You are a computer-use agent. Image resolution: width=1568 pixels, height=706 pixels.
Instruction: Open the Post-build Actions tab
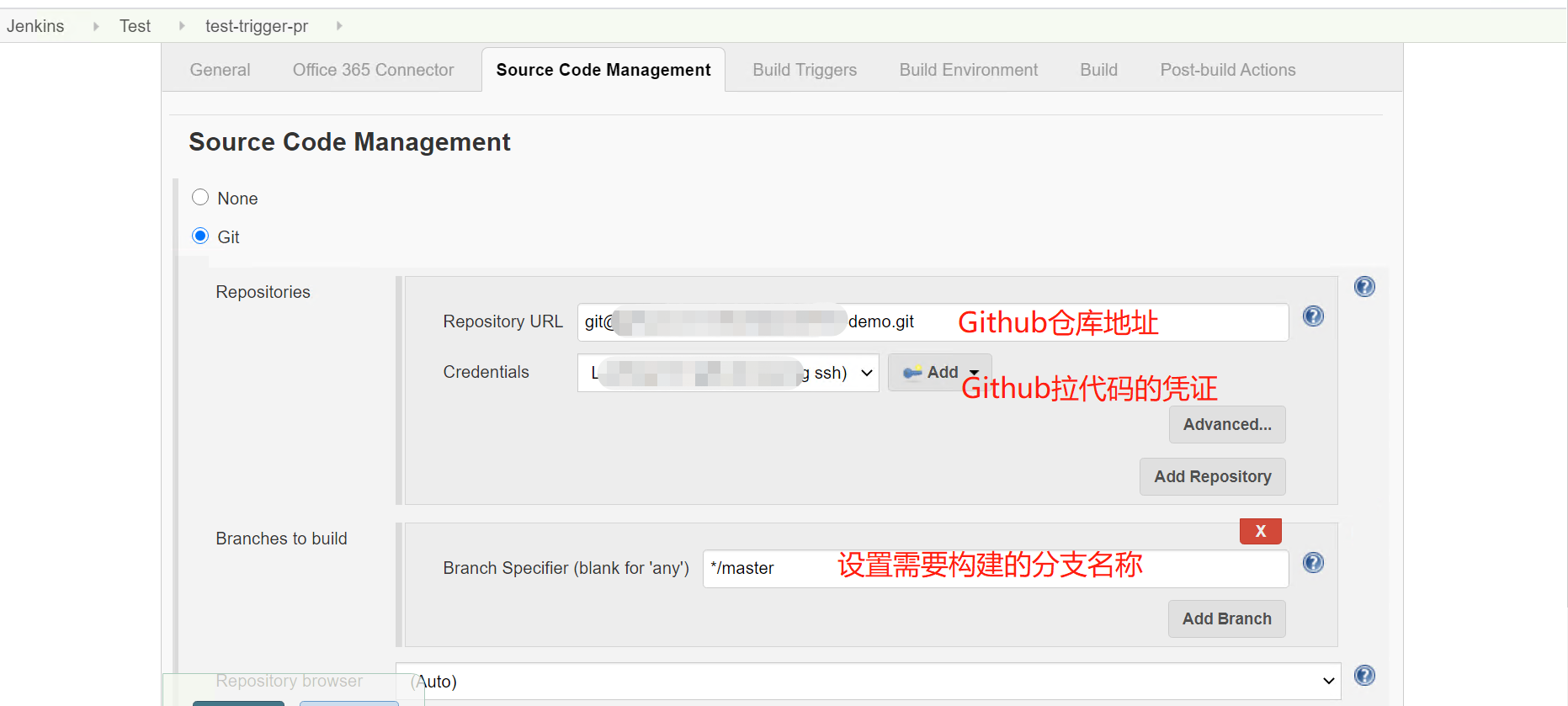(x=1228, y=70)
